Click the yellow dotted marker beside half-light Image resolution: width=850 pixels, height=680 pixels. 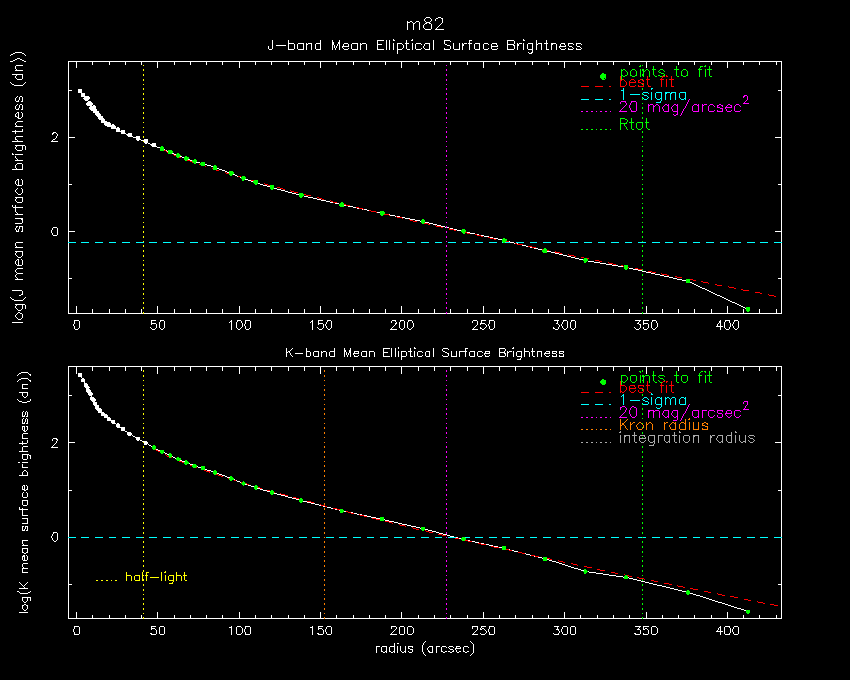coord(106,579)
